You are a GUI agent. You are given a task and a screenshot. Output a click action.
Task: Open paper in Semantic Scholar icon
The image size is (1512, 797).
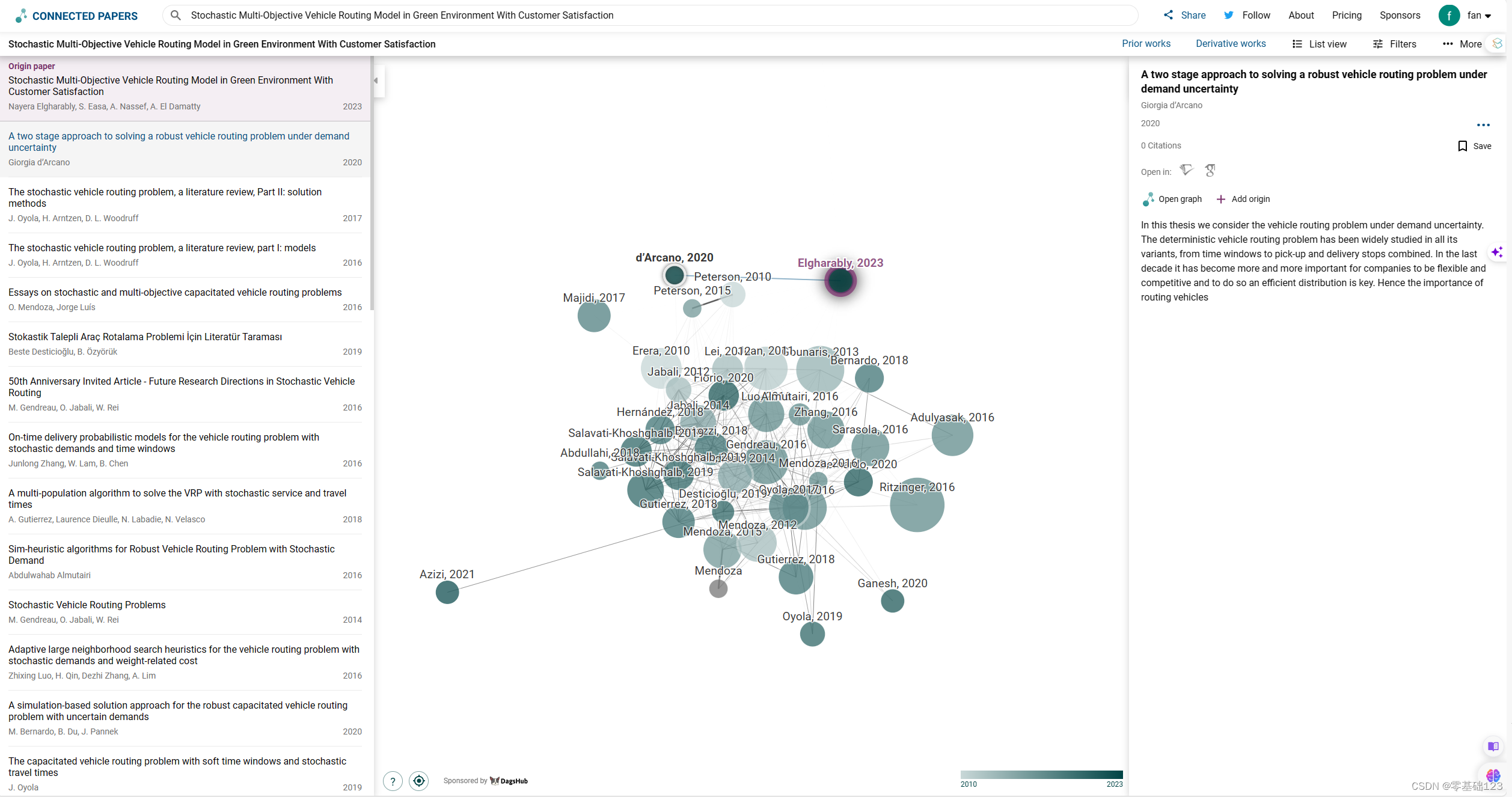point(1186,171)
